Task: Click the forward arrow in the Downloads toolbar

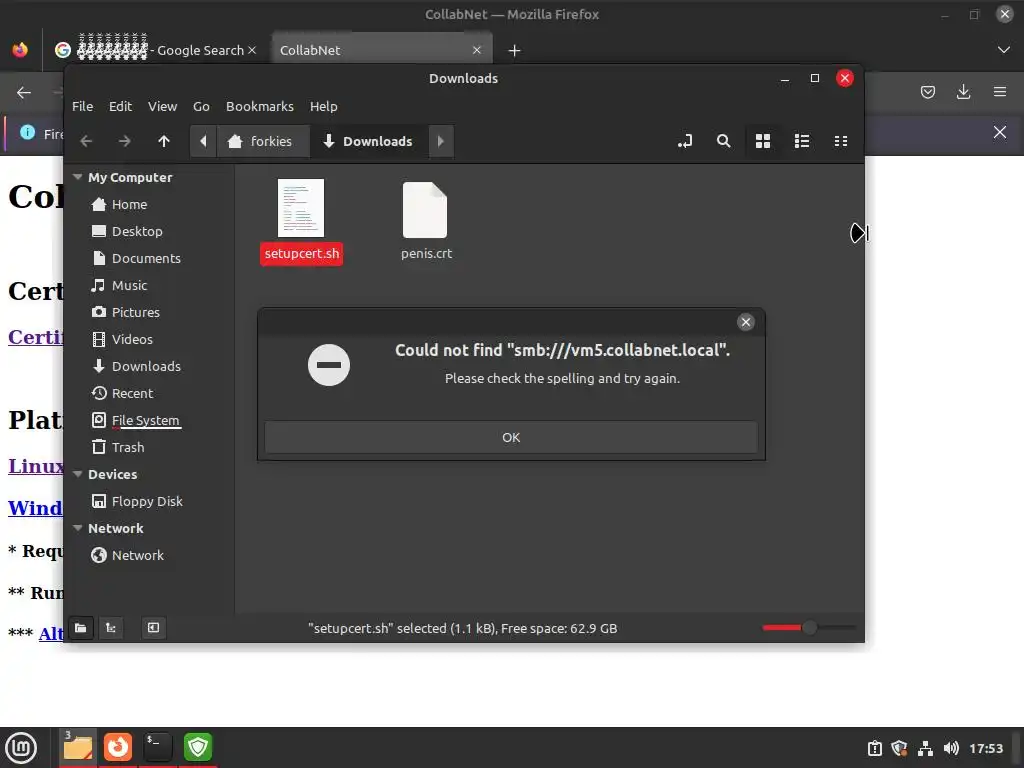Action: [125, 141]
